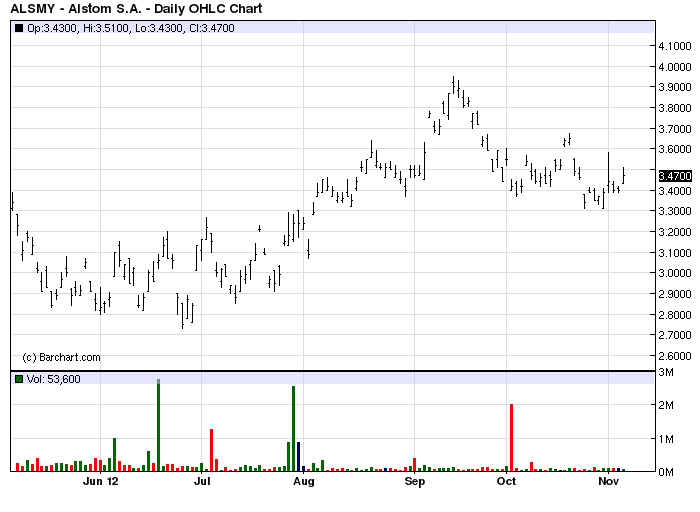Click the tall red volume bar after Oct

coord(512,437)
